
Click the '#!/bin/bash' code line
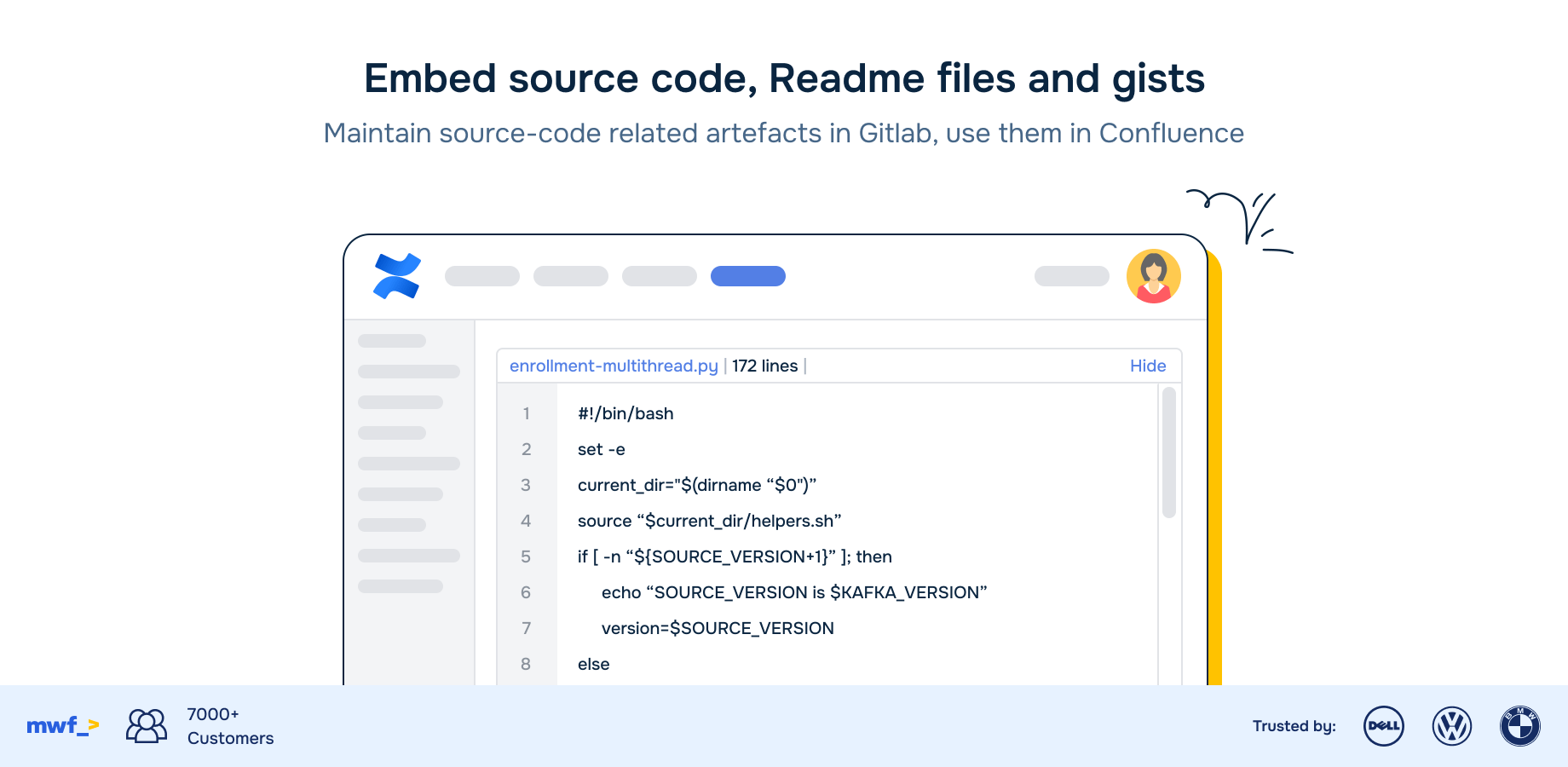625,413
